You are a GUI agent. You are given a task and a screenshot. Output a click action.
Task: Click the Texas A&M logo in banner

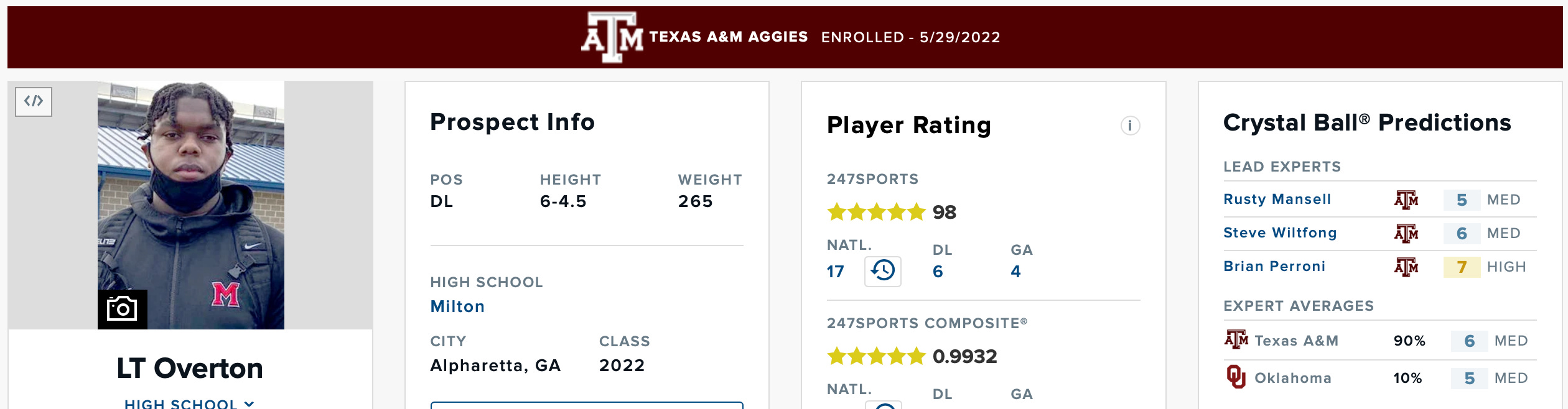pos(612,37)
